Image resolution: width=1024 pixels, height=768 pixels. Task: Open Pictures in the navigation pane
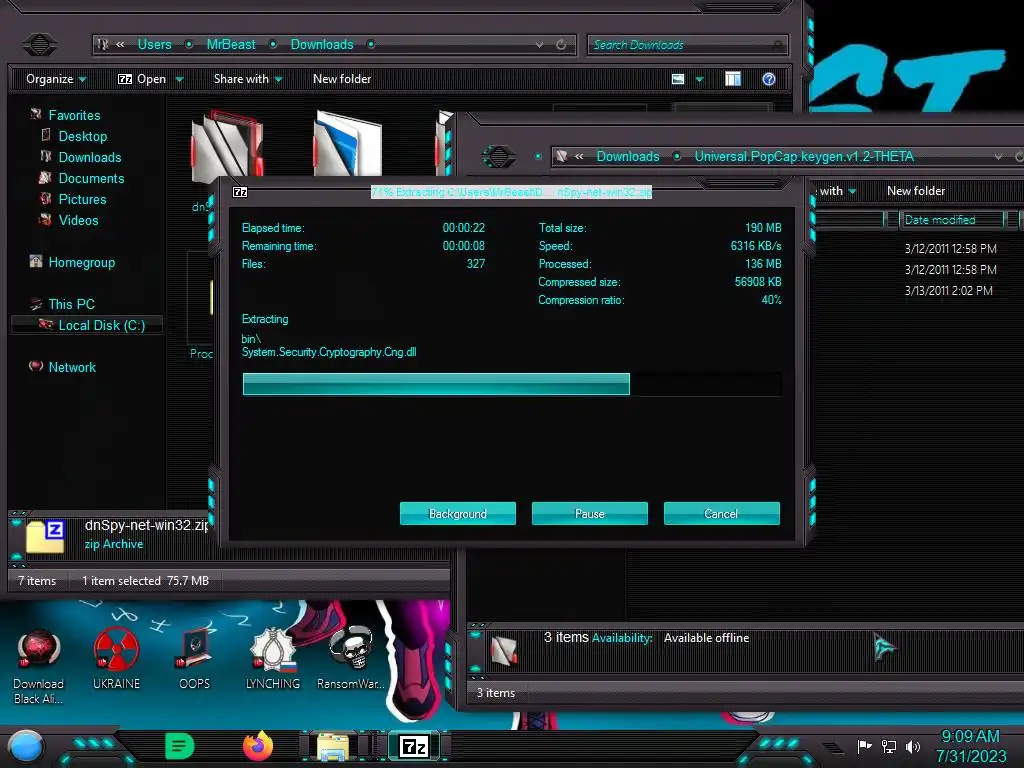[82, 199]
